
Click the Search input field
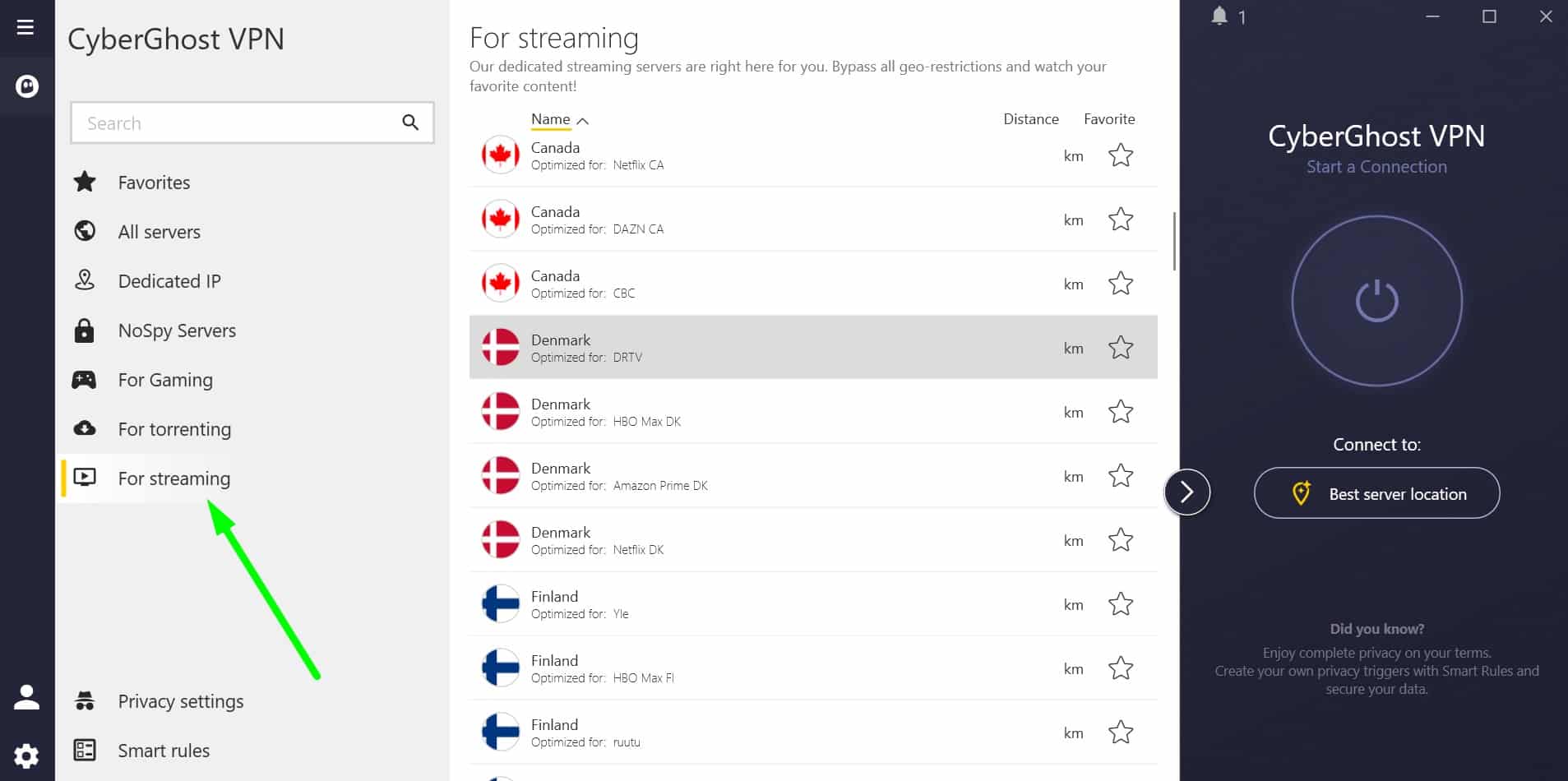[x=234, y=123]
